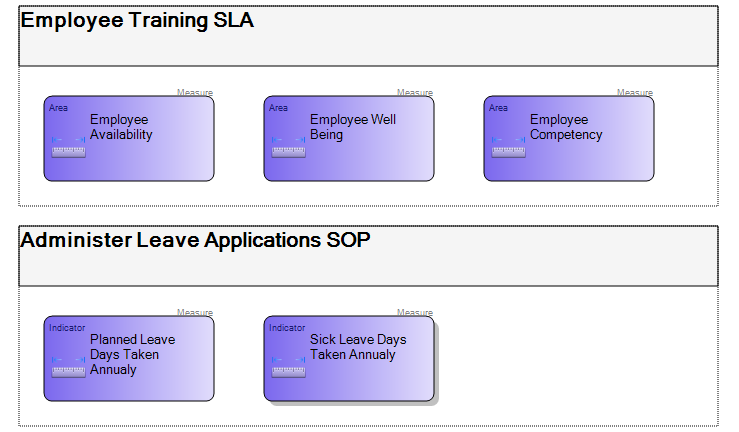Click ruler icon in Planned Leave Days box

tap(68, 367)
